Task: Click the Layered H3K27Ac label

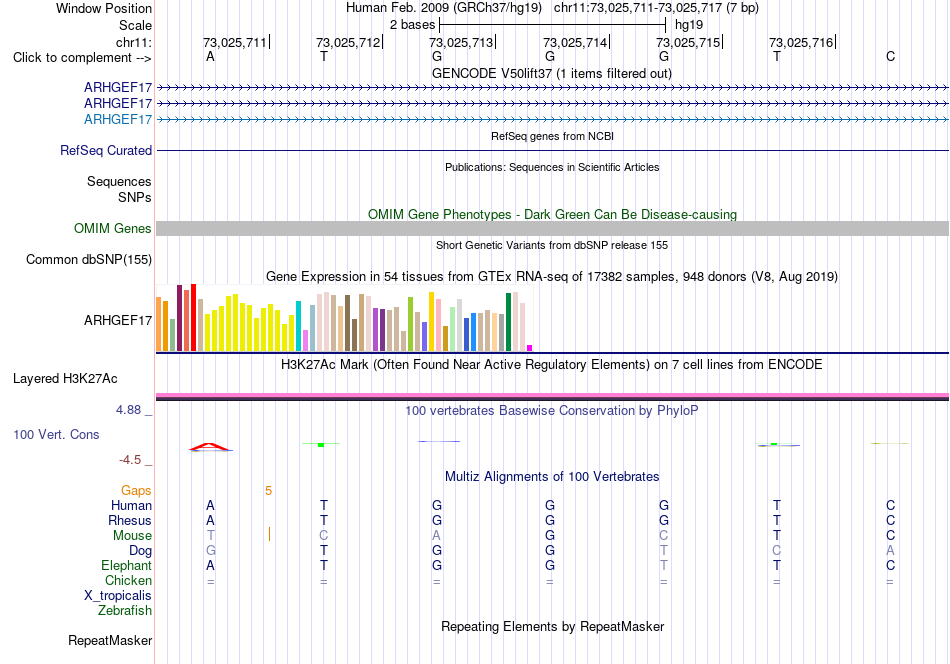Action: [65, 379]
